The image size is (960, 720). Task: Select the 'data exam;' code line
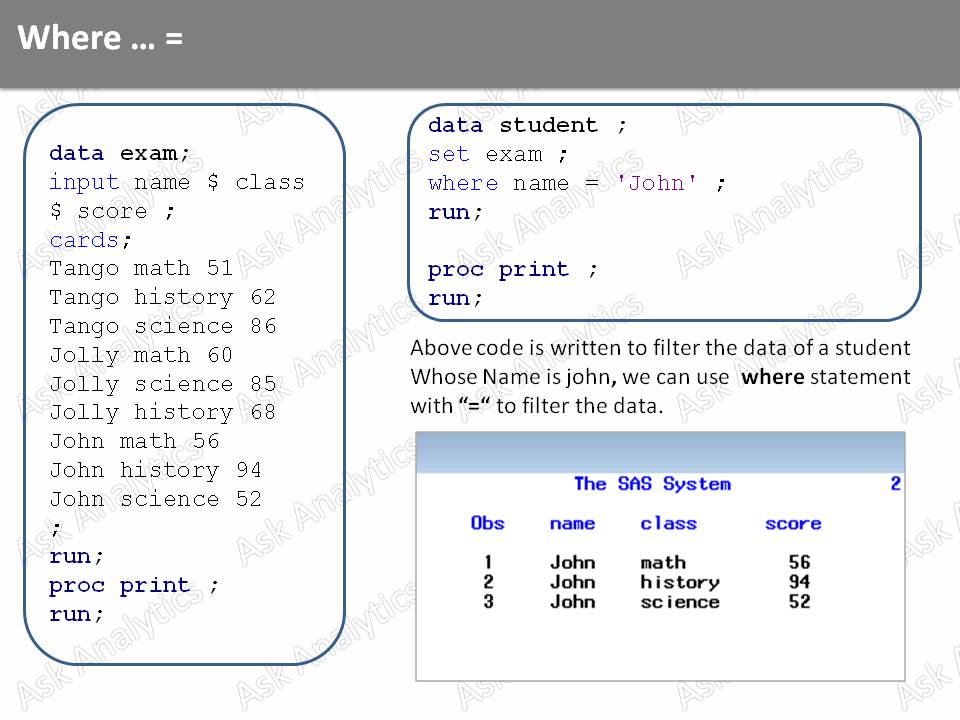[118, 153]
